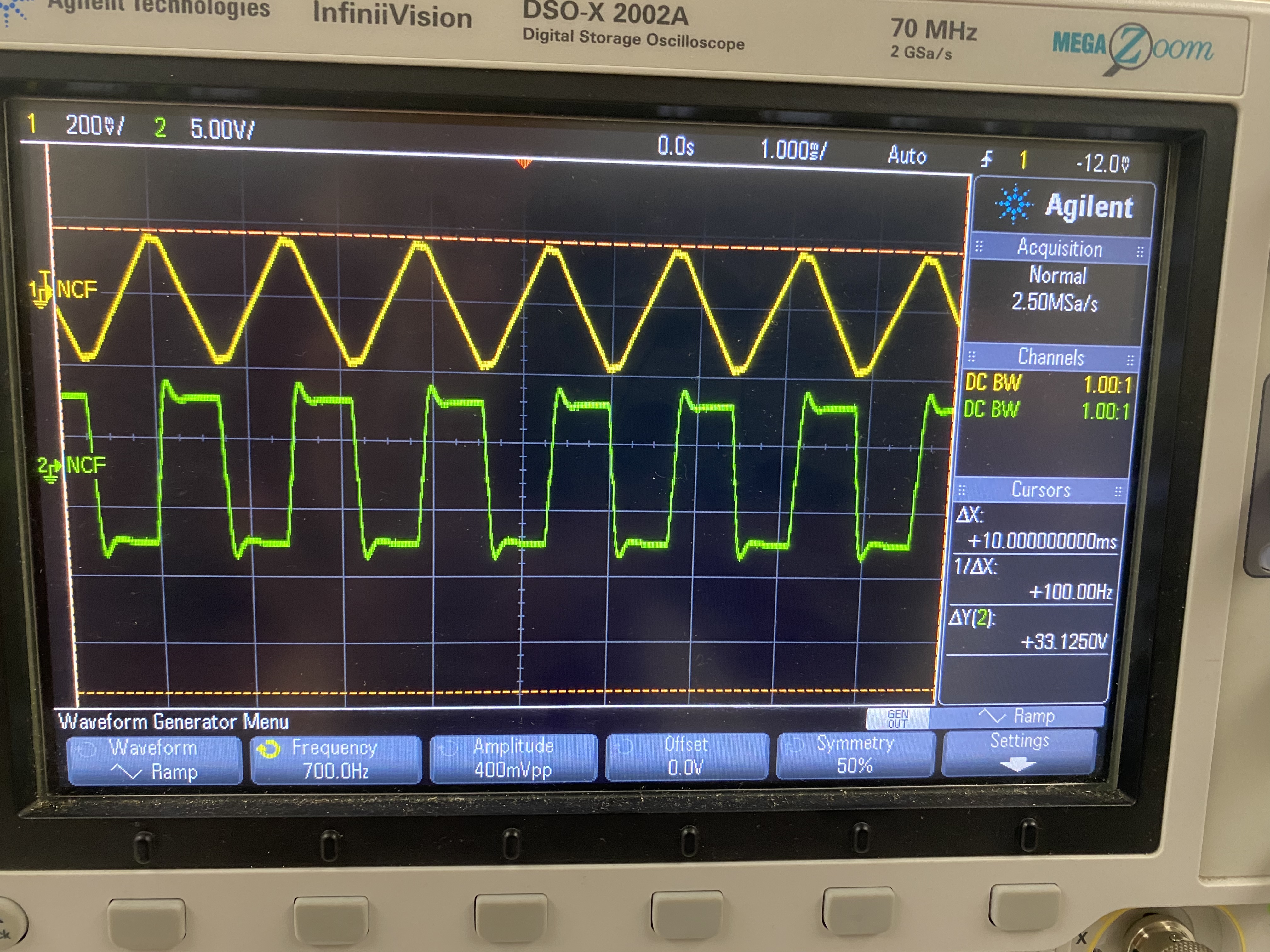Open the Settings softkey submenu

click(1019, 752)
